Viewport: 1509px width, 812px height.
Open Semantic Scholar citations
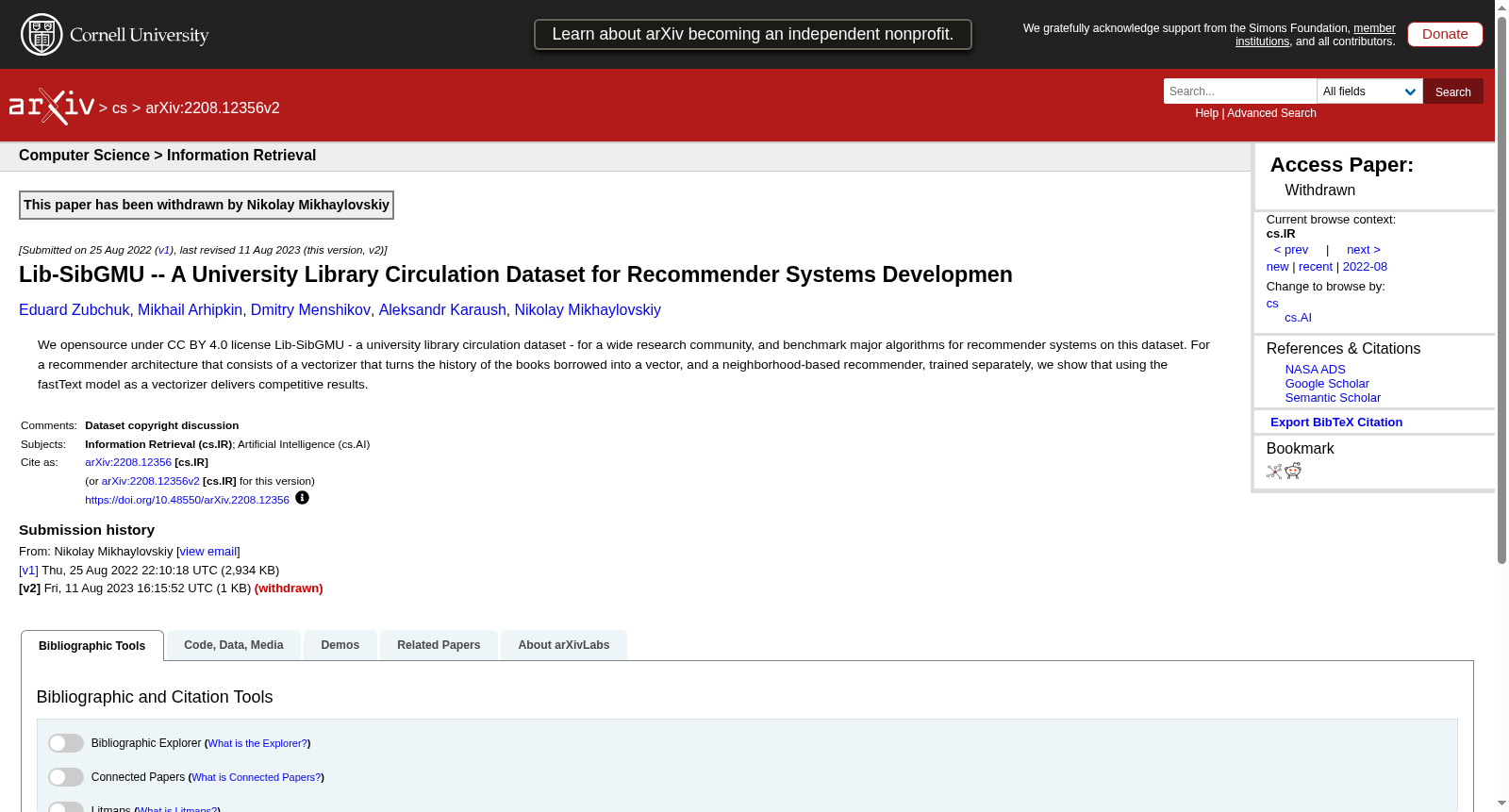[1333, 398]
